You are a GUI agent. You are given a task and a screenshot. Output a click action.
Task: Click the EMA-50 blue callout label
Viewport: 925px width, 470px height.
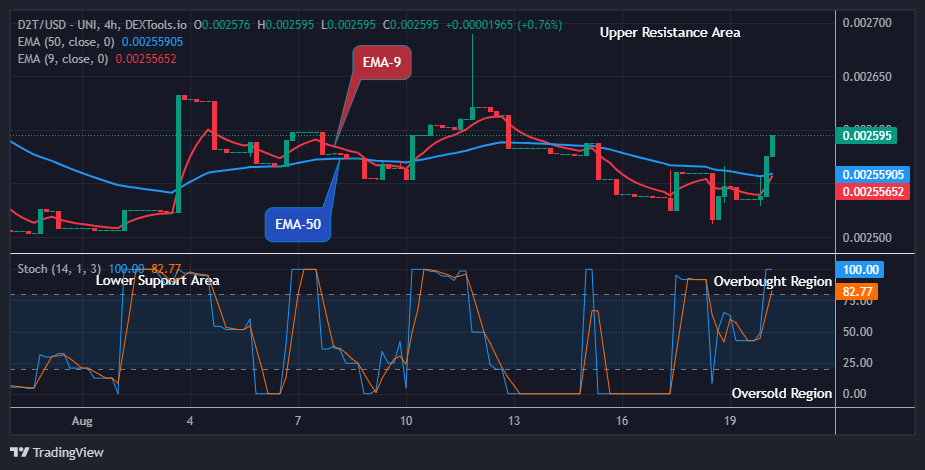coord(298,225)
